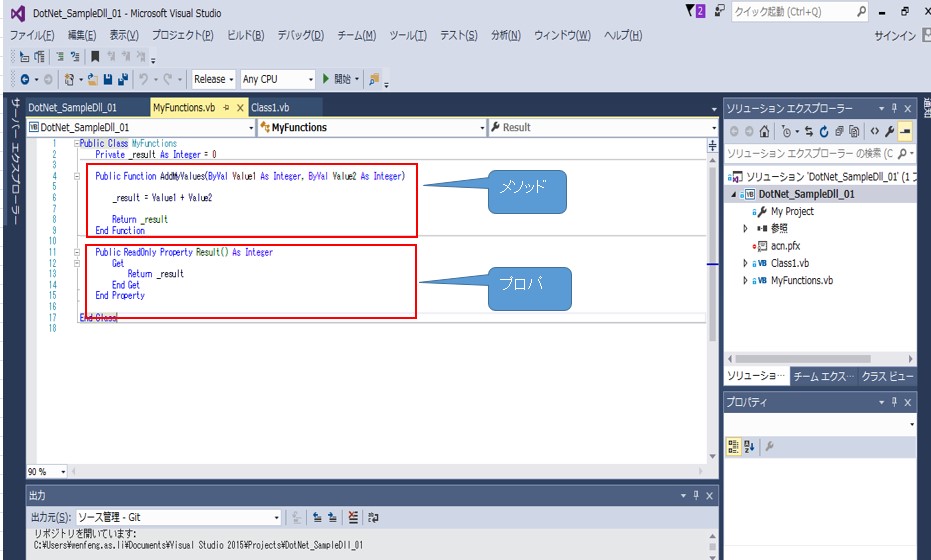The image size is (931, 560).
Task: Toggle a bookmark with the bookmark icon
Action: pos(95,57)
